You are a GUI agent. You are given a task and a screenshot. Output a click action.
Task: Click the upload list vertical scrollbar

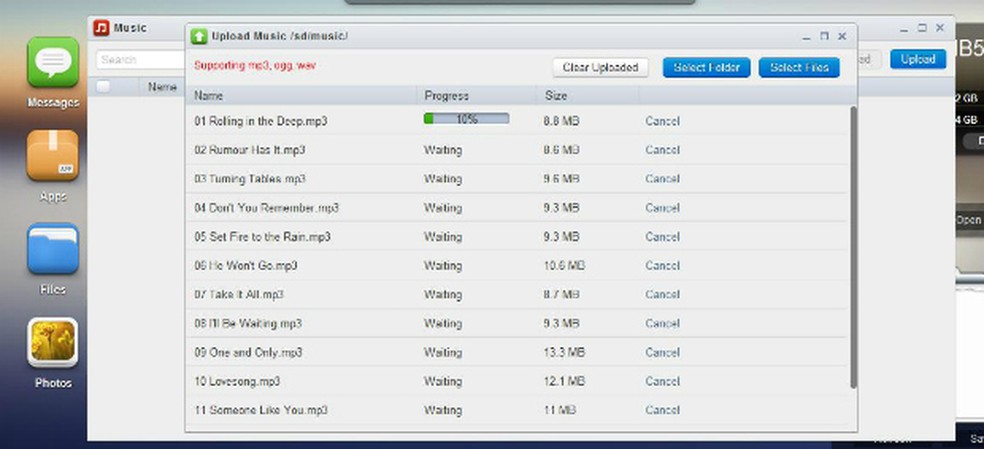tap(853, 248)
